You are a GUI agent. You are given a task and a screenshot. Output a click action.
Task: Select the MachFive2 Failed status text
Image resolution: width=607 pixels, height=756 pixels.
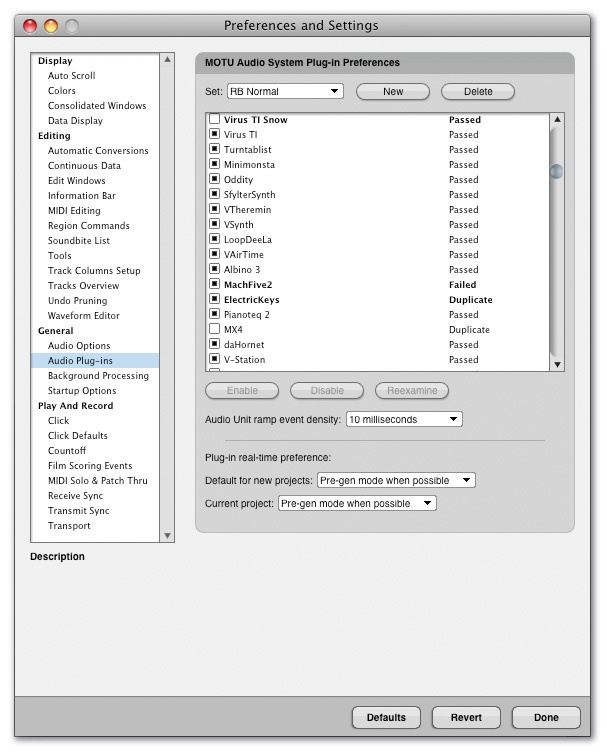[462, 284]
